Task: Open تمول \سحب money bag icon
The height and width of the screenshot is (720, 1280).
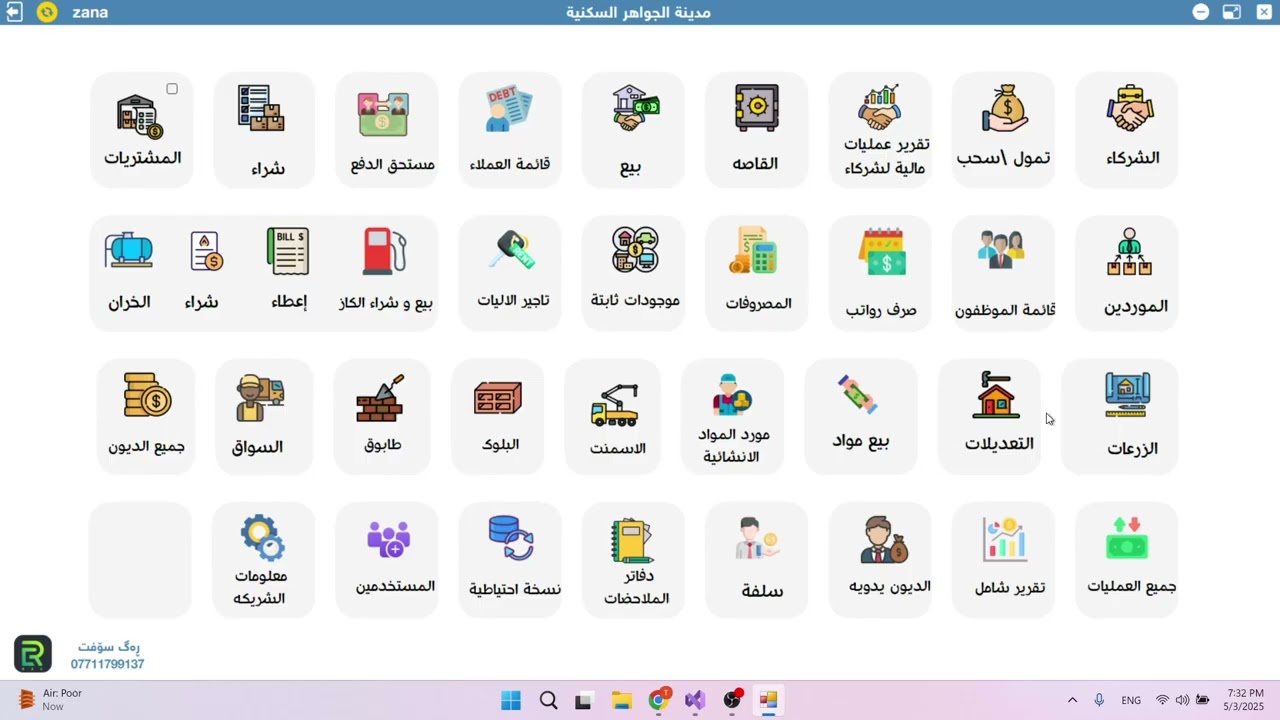Action: pyautogui.click(x=1005, y=109)
